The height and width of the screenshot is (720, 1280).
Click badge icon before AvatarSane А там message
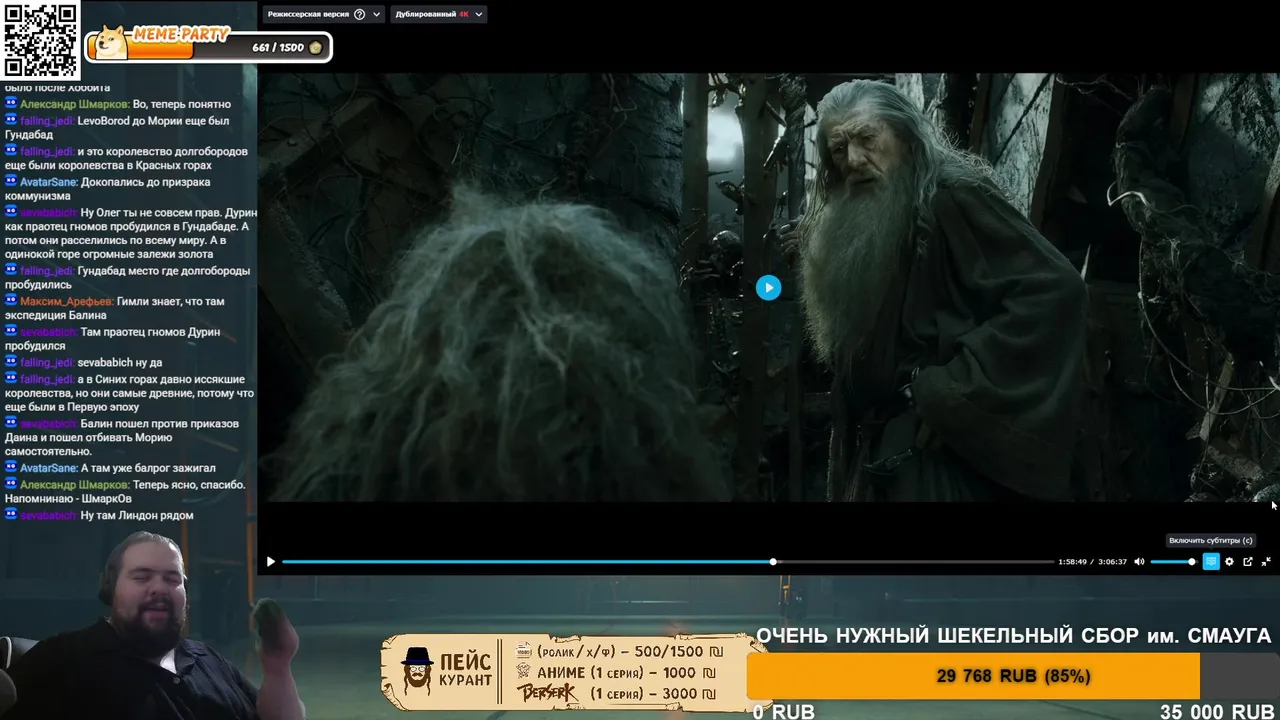click(11, 468)
